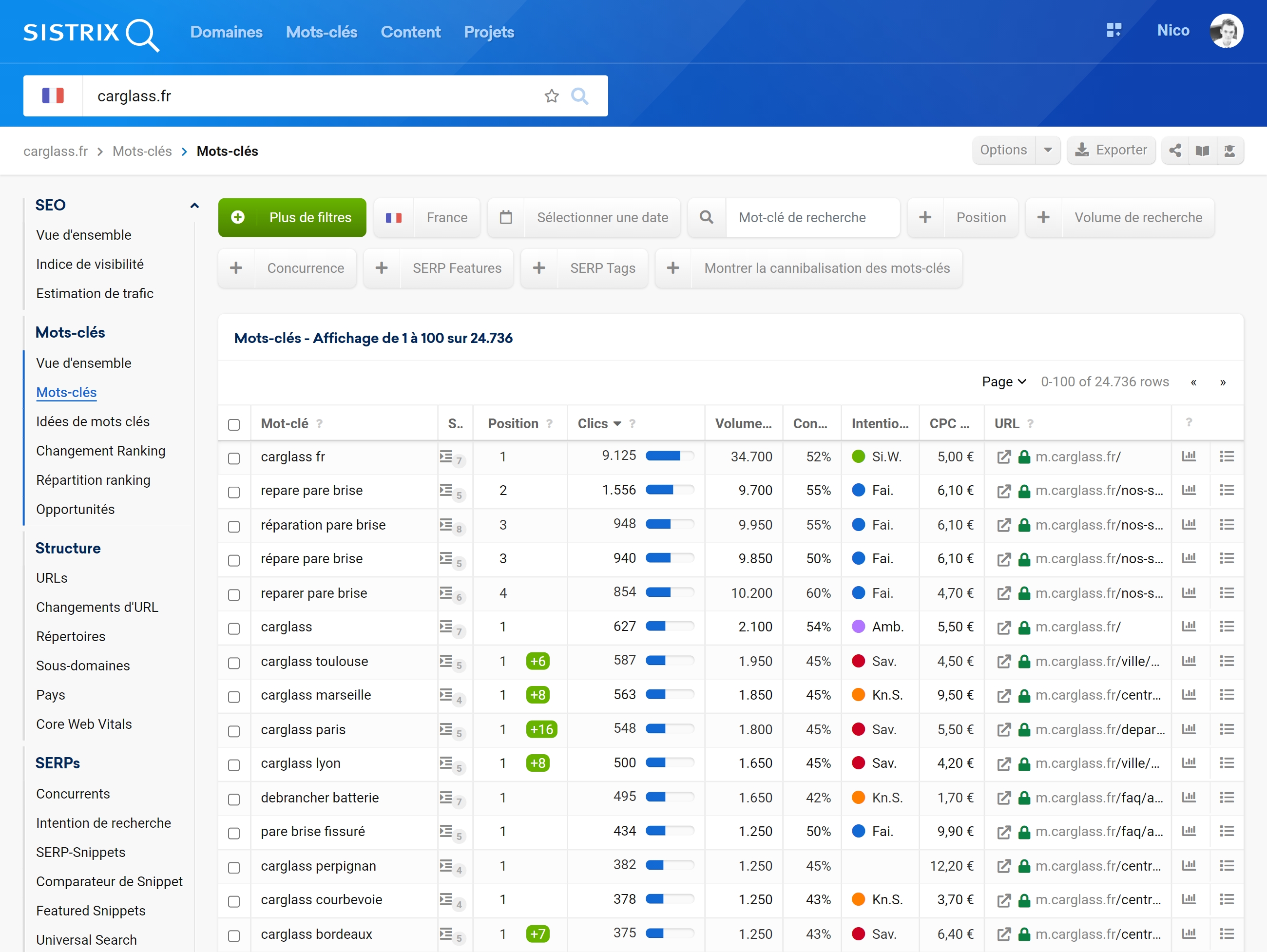Open SERP view icon for debrancher batterie row
The height and width of the screenshot is (952, 1267).
click(x=446, y=798)
